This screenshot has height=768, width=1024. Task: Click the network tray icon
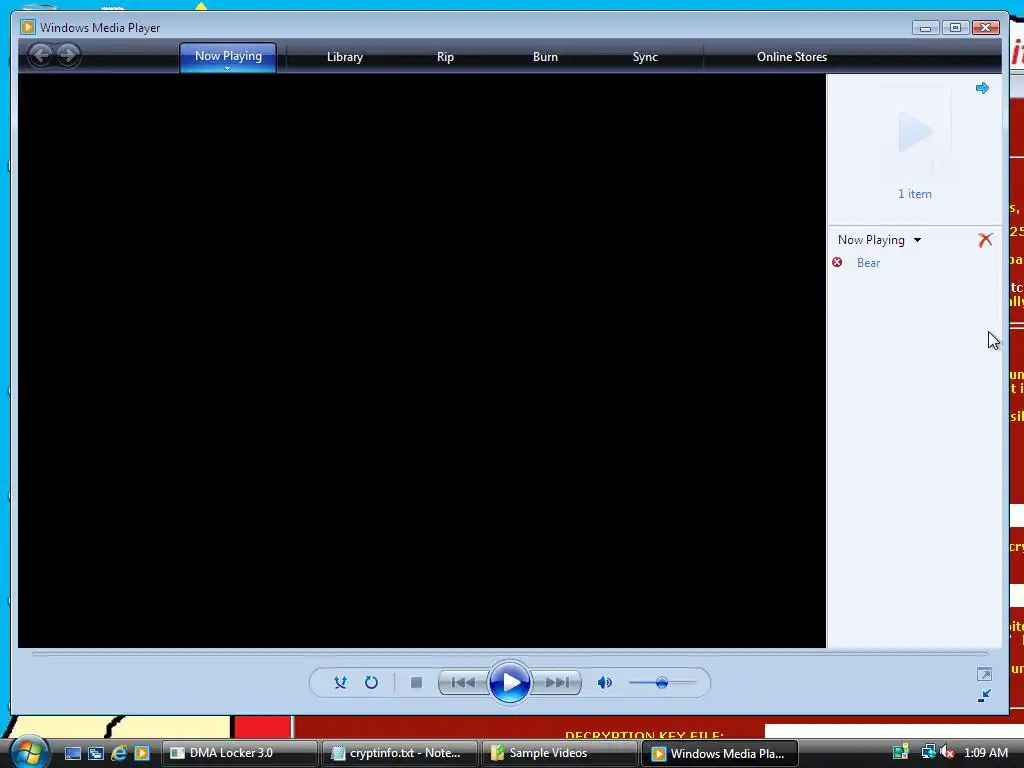point(928,752)
